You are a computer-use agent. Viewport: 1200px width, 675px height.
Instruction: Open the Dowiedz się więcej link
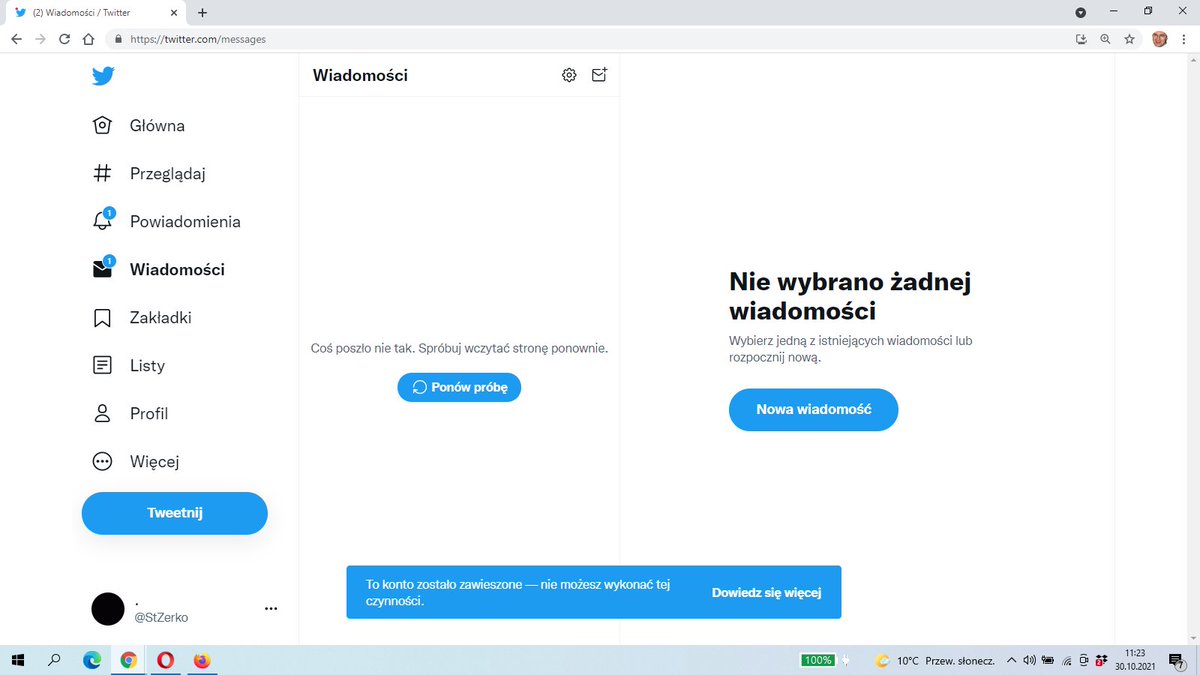point(767,592)
